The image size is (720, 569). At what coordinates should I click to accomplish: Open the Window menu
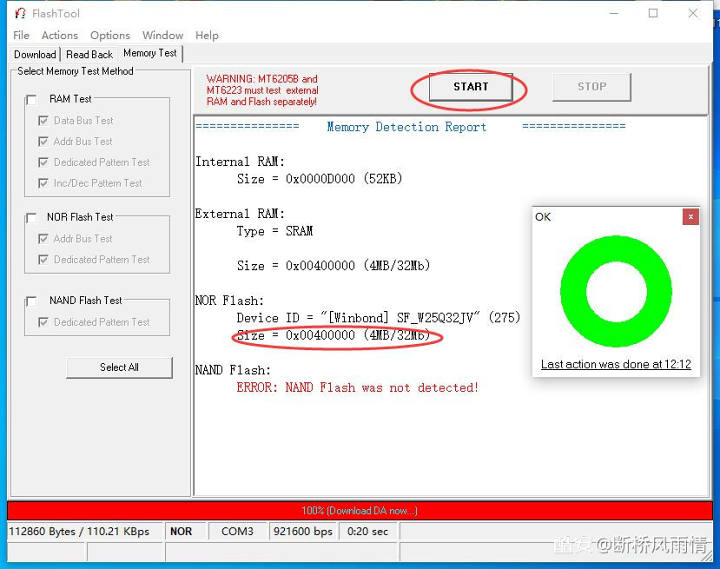point(162,35)
